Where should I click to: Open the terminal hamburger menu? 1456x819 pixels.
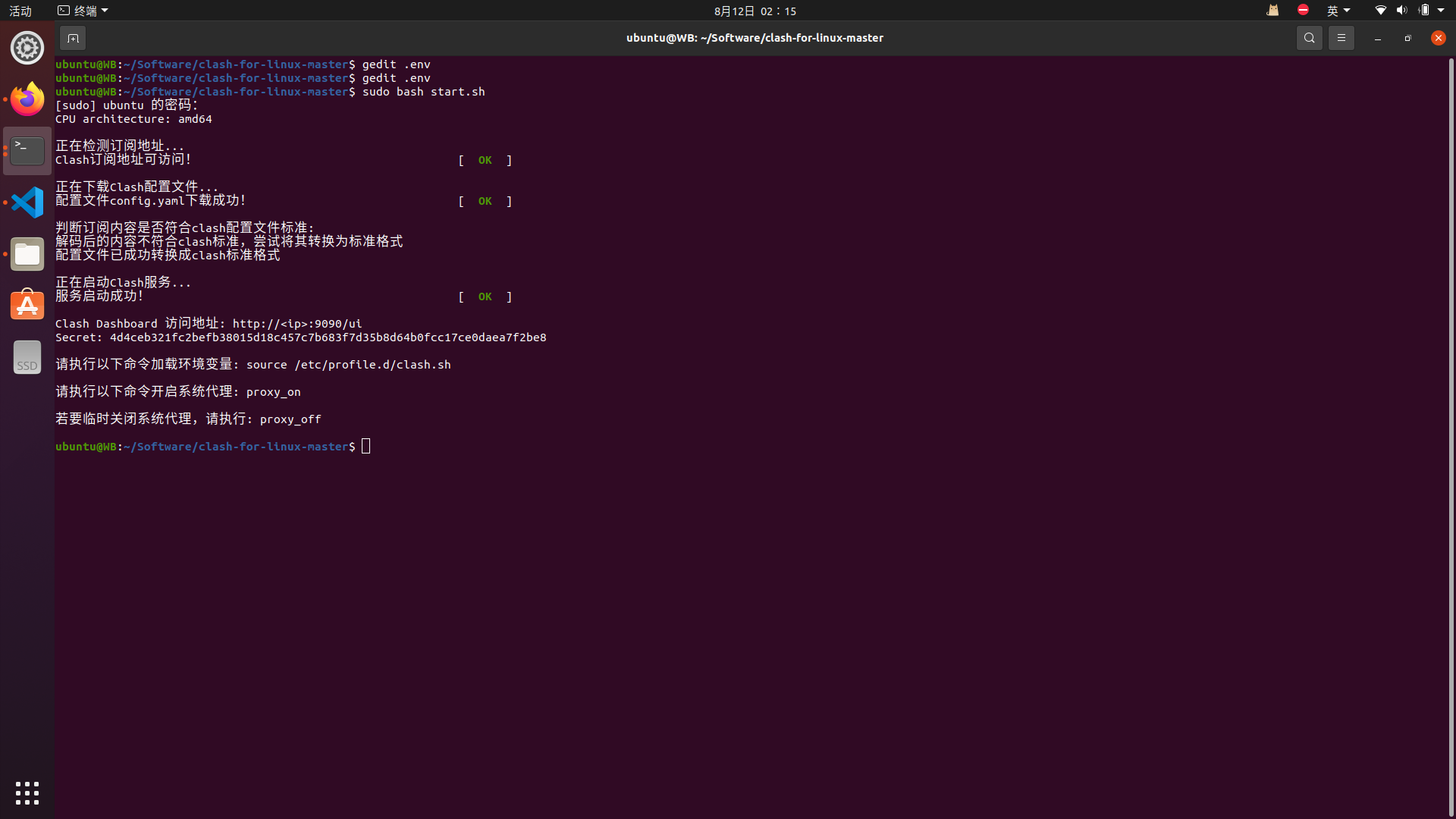1341,38
